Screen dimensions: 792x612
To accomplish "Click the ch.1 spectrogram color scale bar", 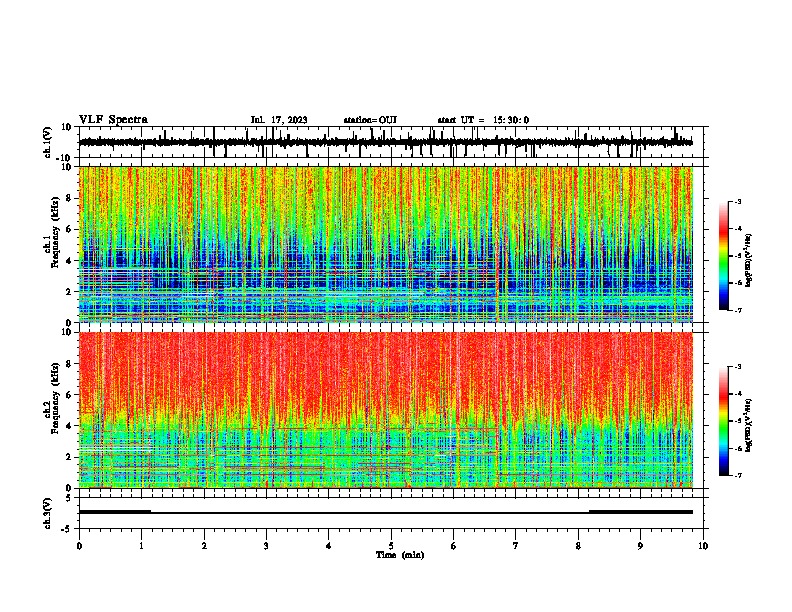I will coord(724,256).
